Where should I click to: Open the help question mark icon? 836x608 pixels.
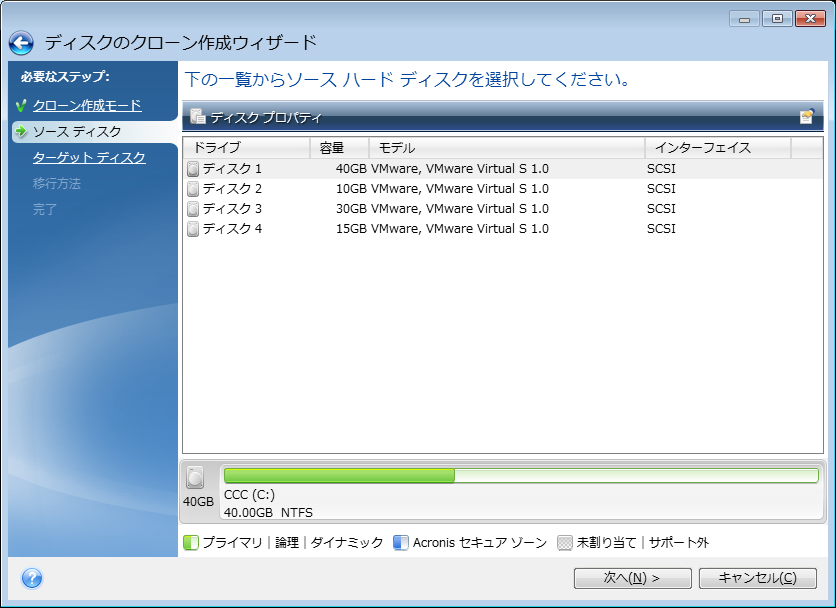tap(32, 578)
